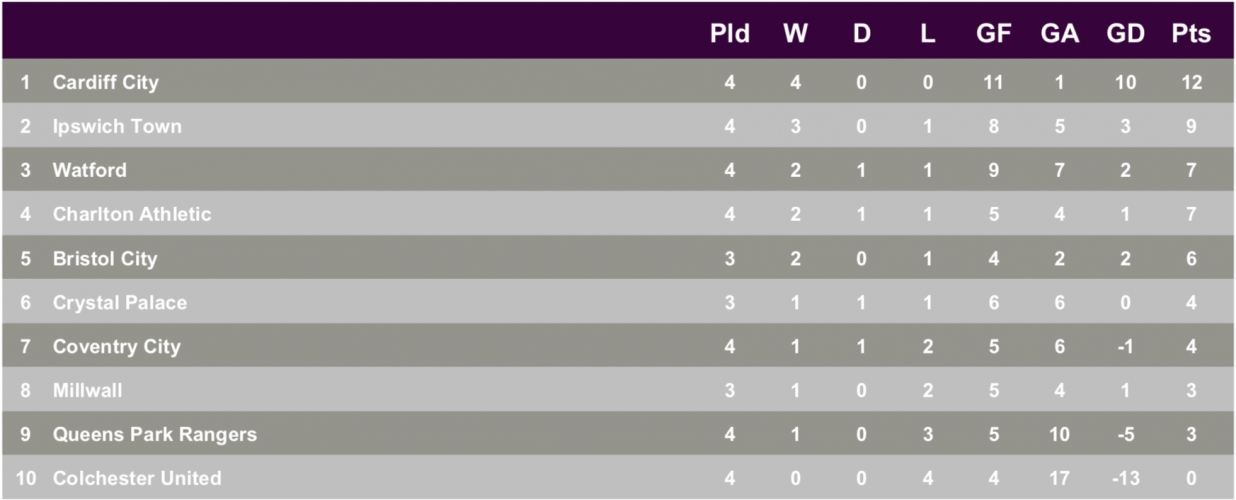1236x500 pixels.
Task: Select the Millwall team name
Action: tap(88, 390)
